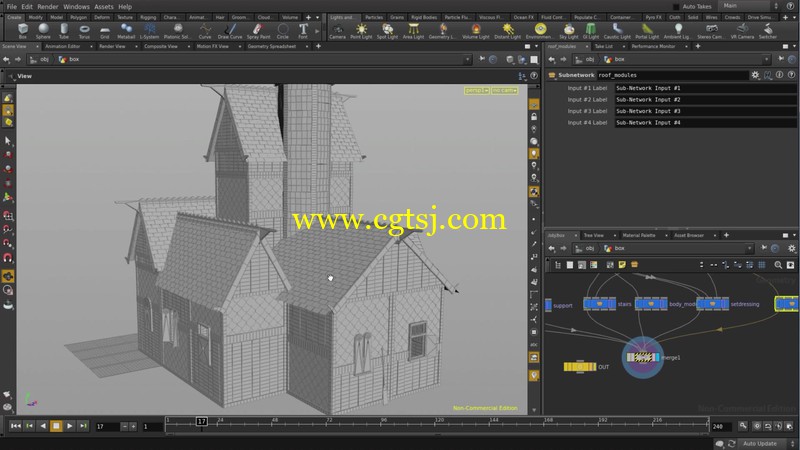This screenshot has height=450, width=800.
Task: Add a Distant Light
Action: point(508,31)
